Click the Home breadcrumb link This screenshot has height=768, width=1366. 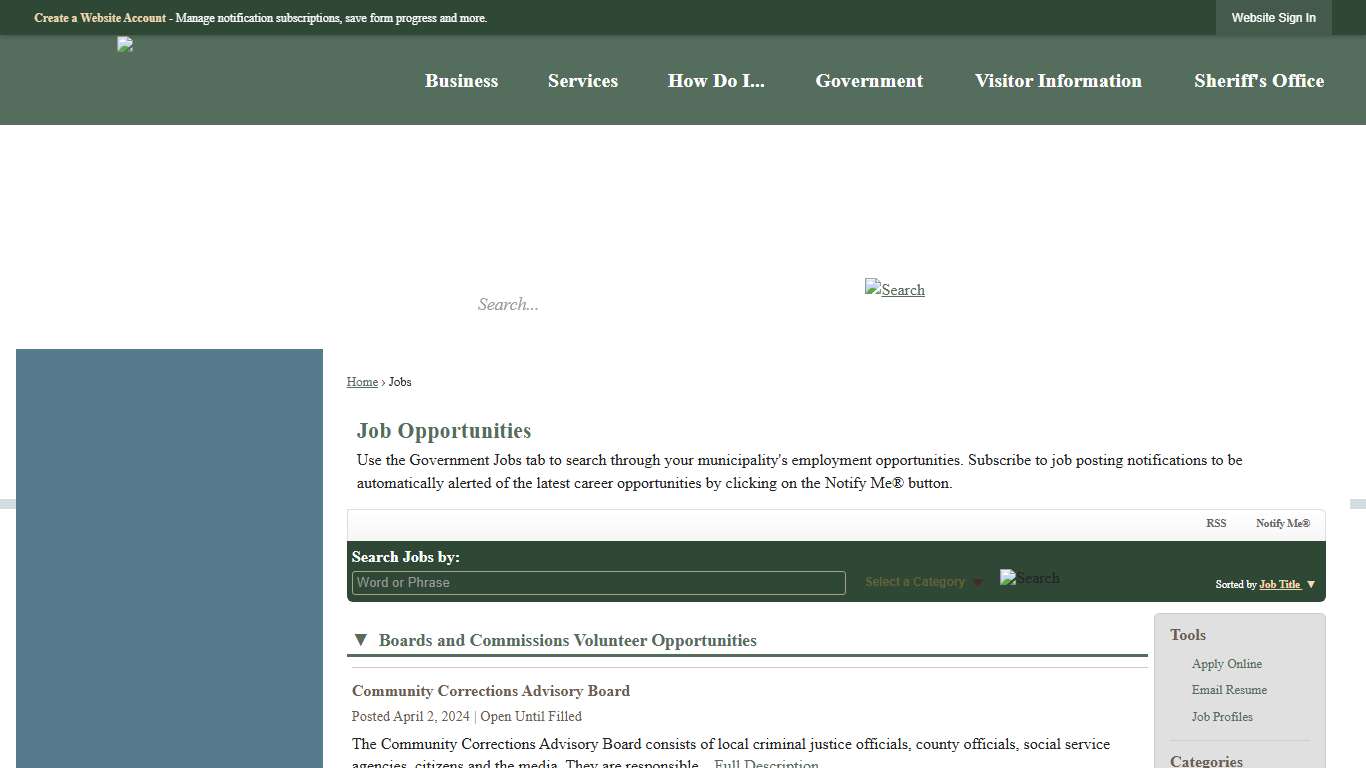[362, 381]
